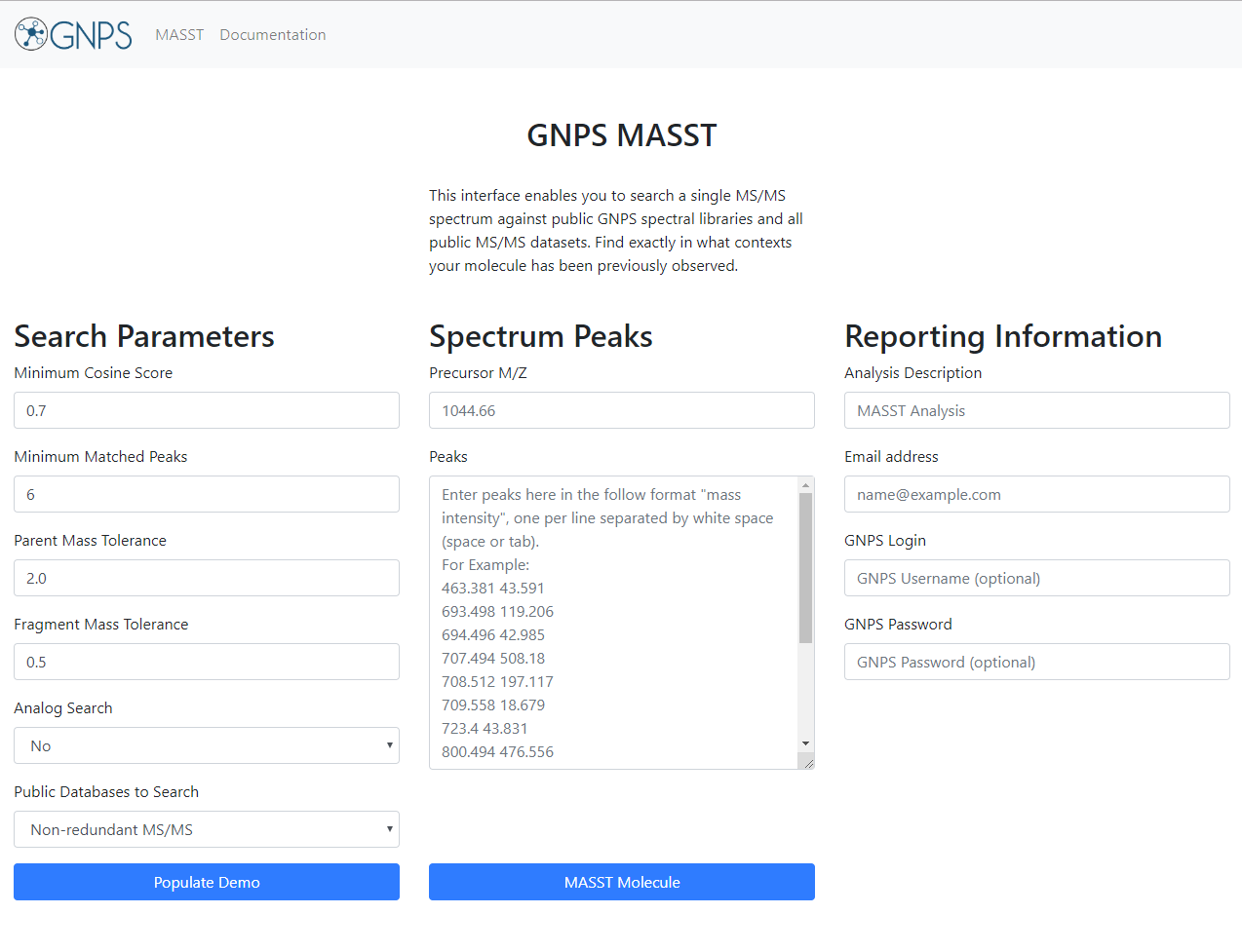This screenshot has width=1242, height=952.
Task: Focus the Minimum Cosine Score field
Action: tap(207, 410)
